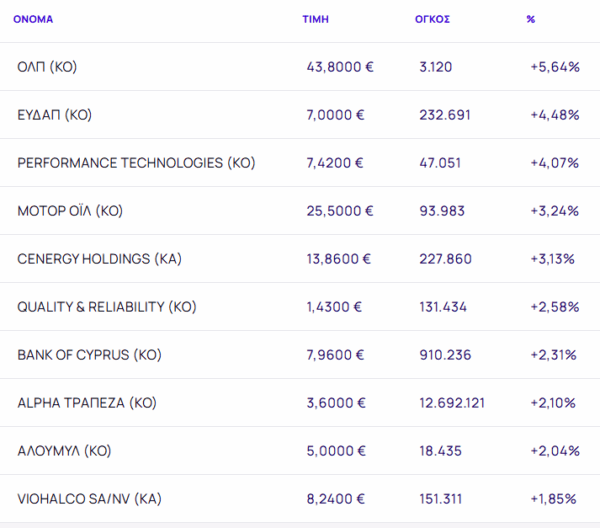Open CENERGY HOLDINGS (ΚΑ) stock
Viewport: 600px width, 528px height.
click(99, 259)
